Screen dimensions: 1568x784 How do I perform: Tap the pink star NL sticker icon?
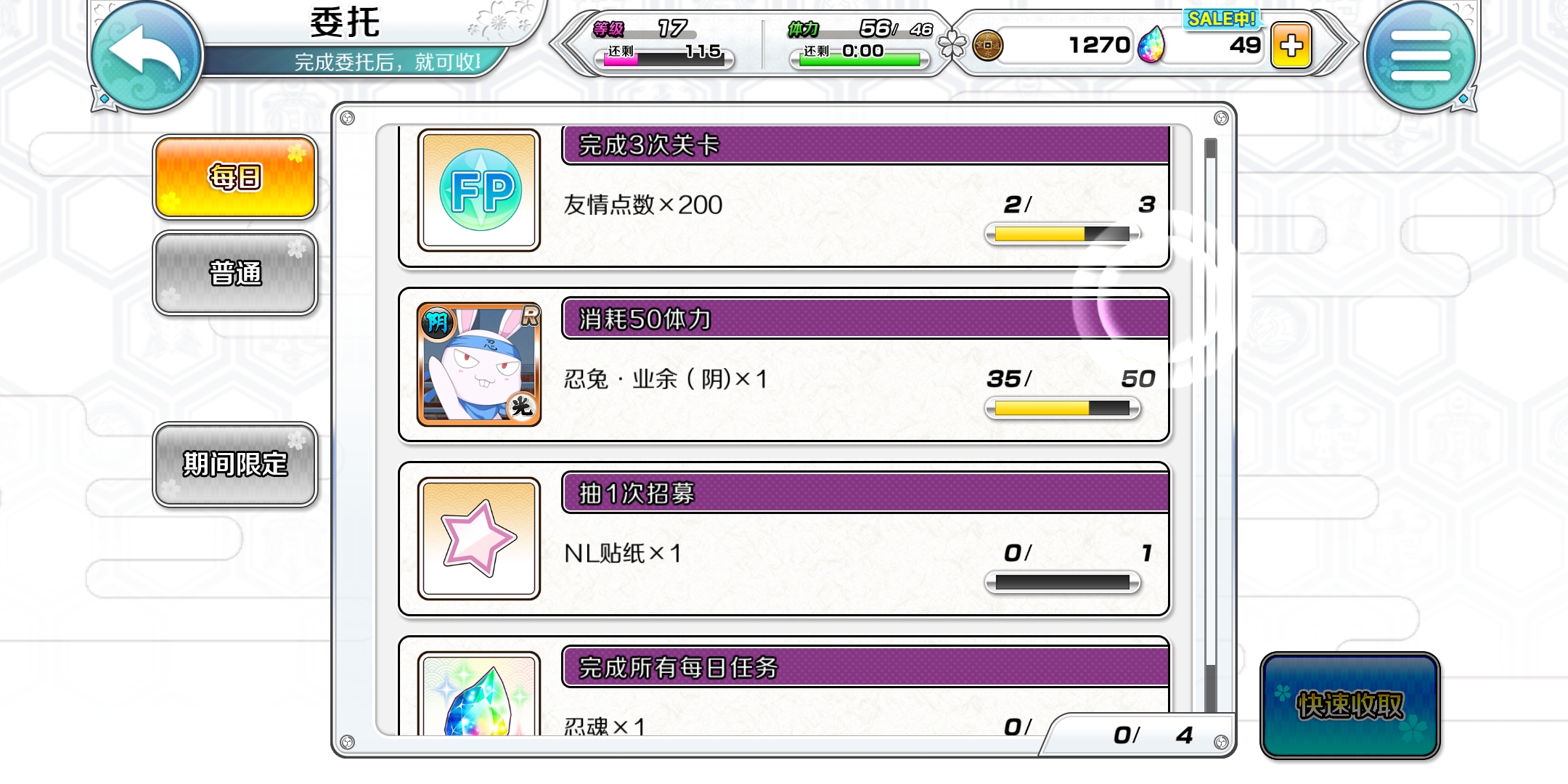coord(479,539)
